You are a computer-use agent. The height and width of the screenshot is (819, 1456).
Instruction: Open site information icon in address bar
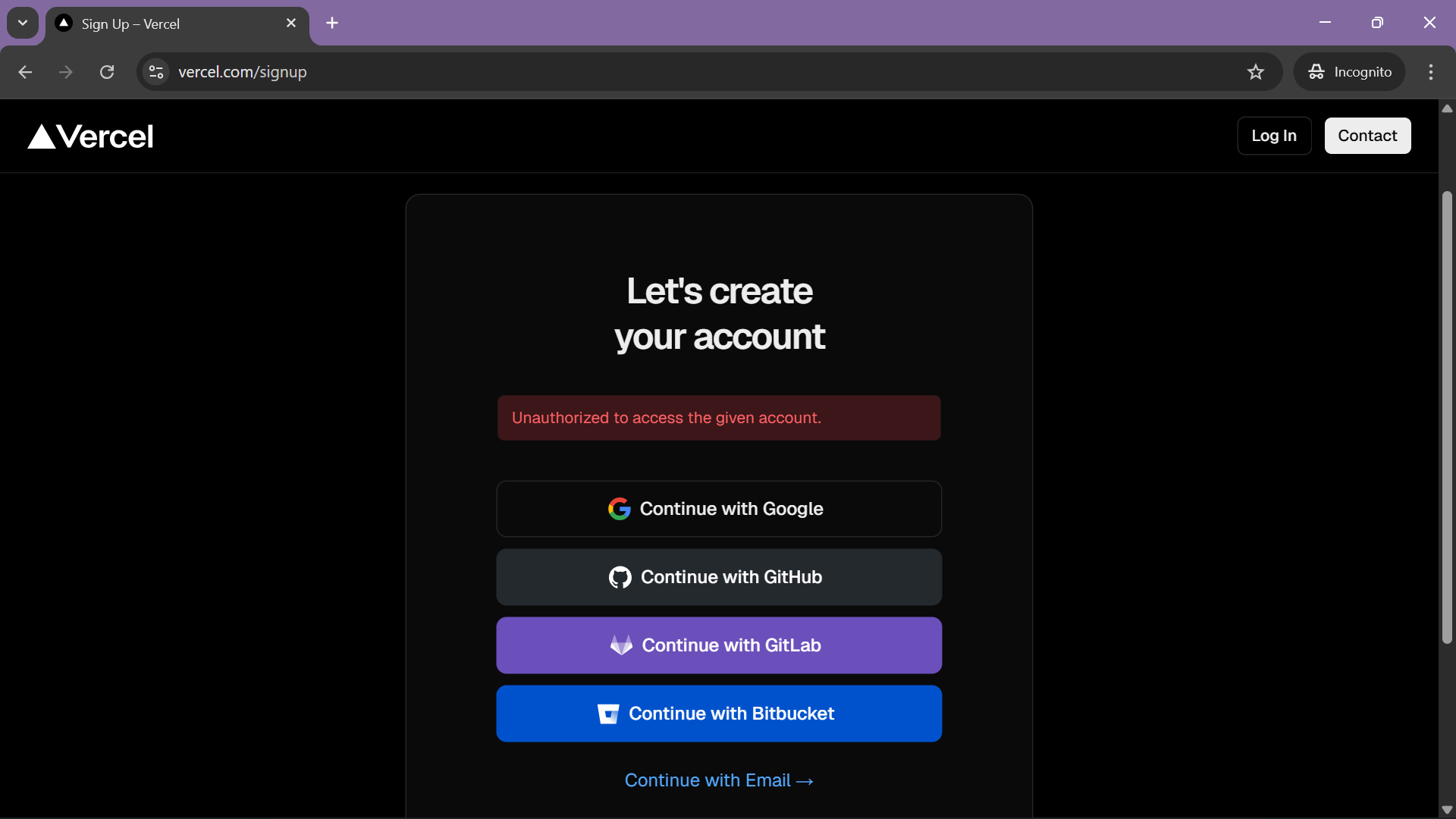(156, 72)
